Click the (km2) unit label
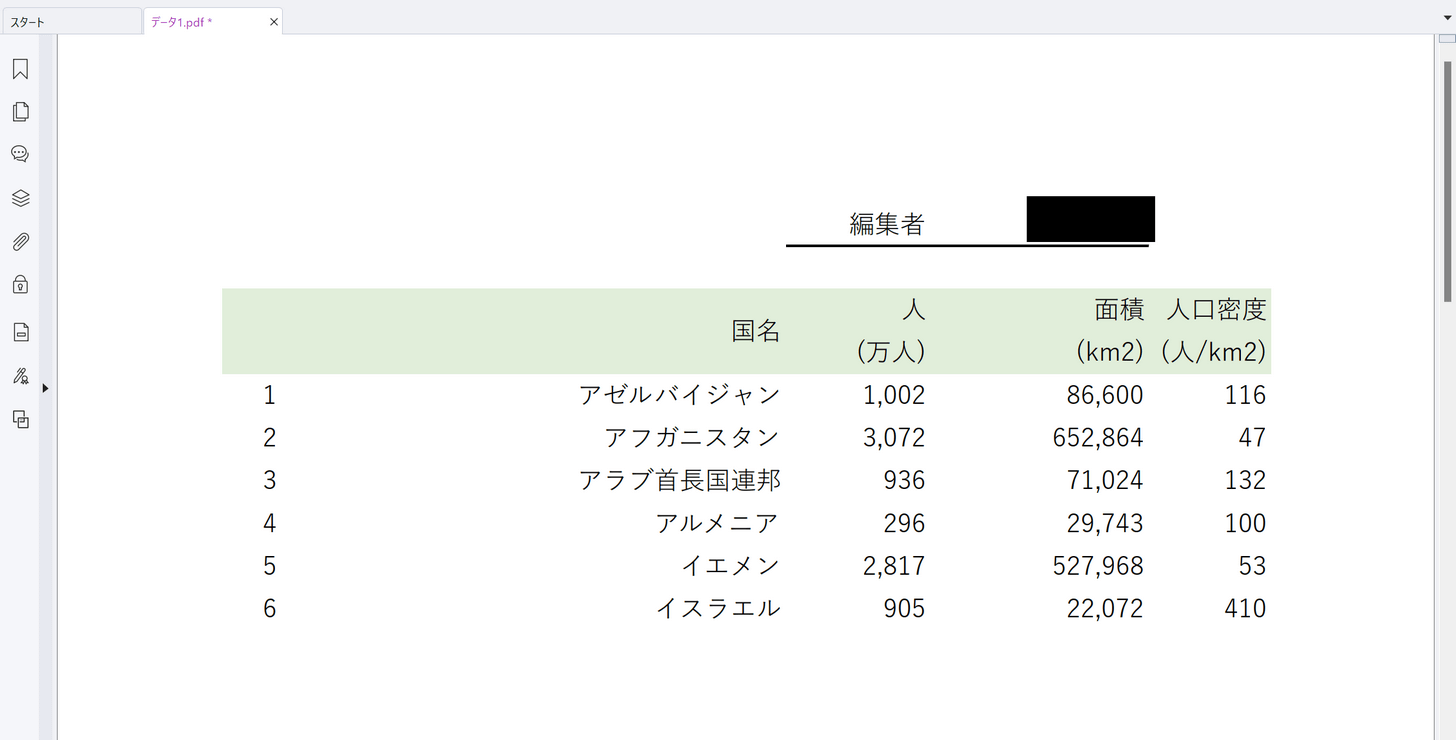The width and height of the screenshot is (1456, 740). [x=1109, y=352]
